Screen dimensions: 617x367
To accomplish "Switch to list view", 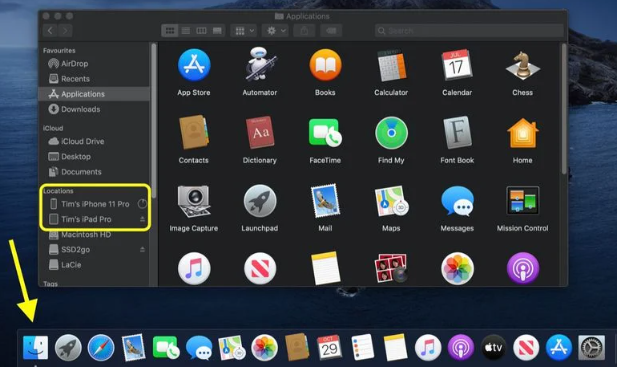I will 185,31.
